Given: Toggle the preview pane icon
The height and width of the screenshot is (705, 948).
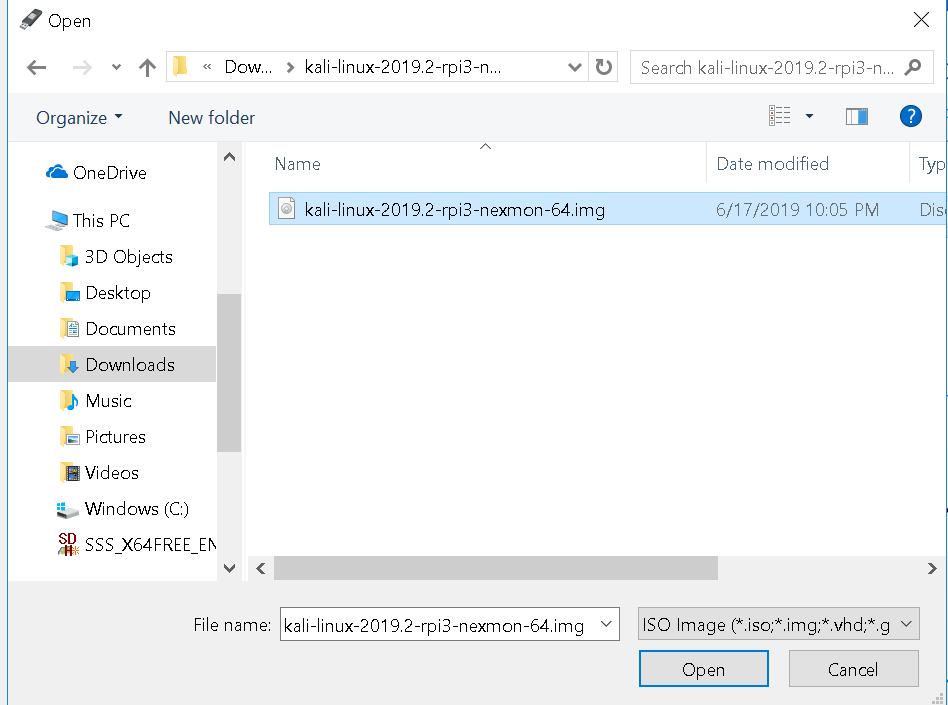Looking at the screenshot, I should [x=856, y=116].
